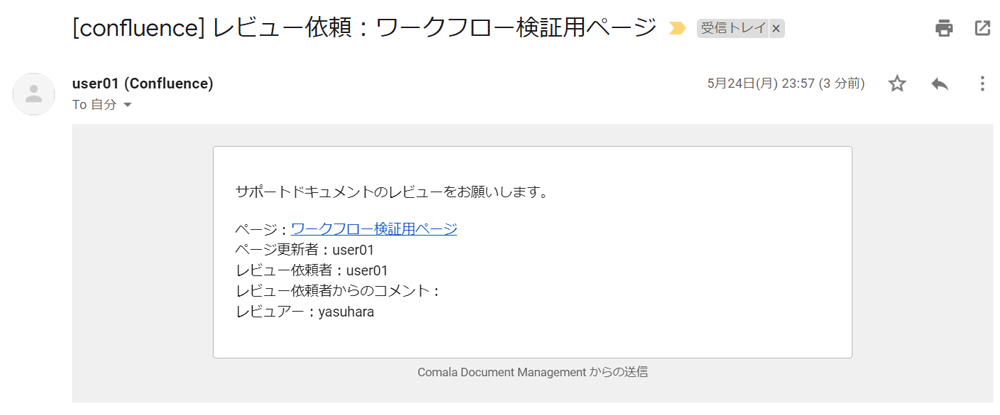Remove the 受信トレイ label with the x
The height and width of the screenshot is (415, 1000).
pos(776,29)
